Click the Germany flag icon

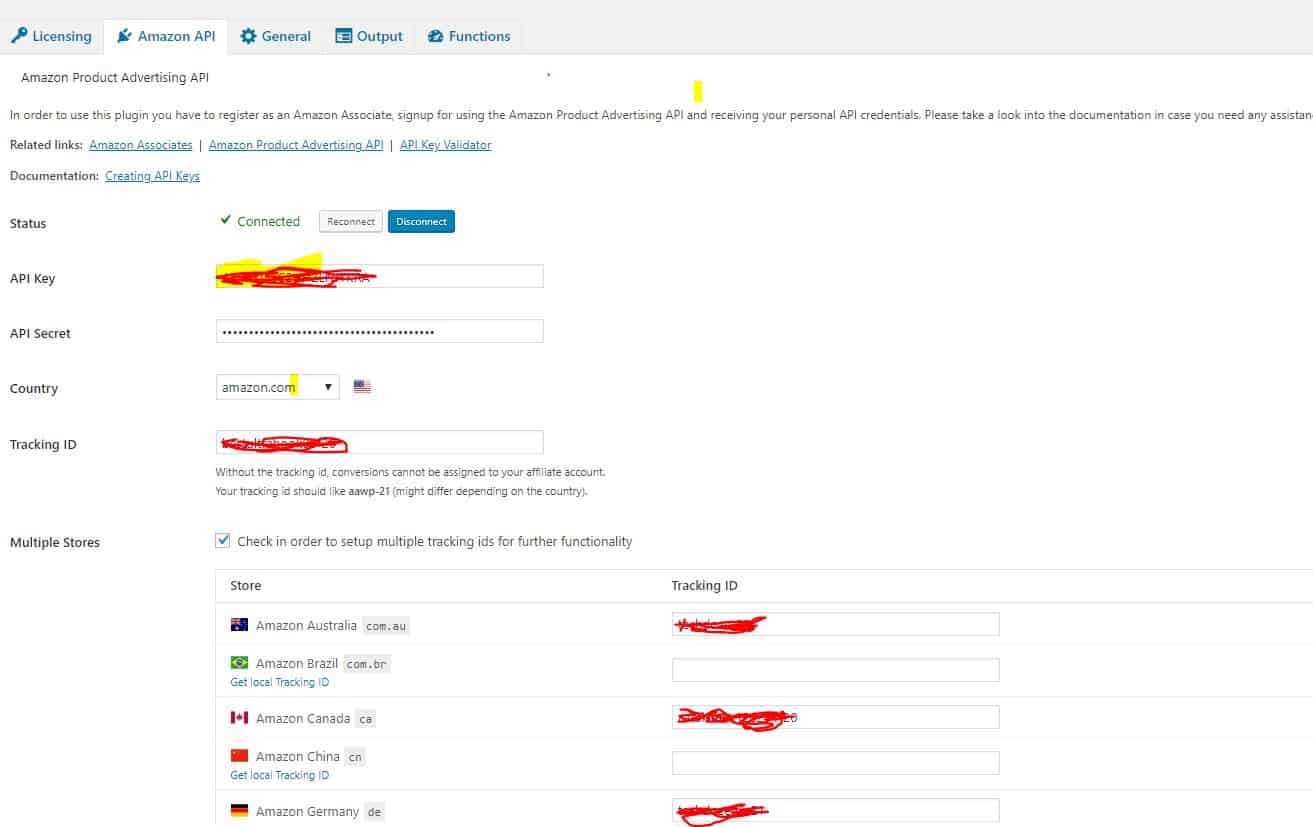pos(239,811)
